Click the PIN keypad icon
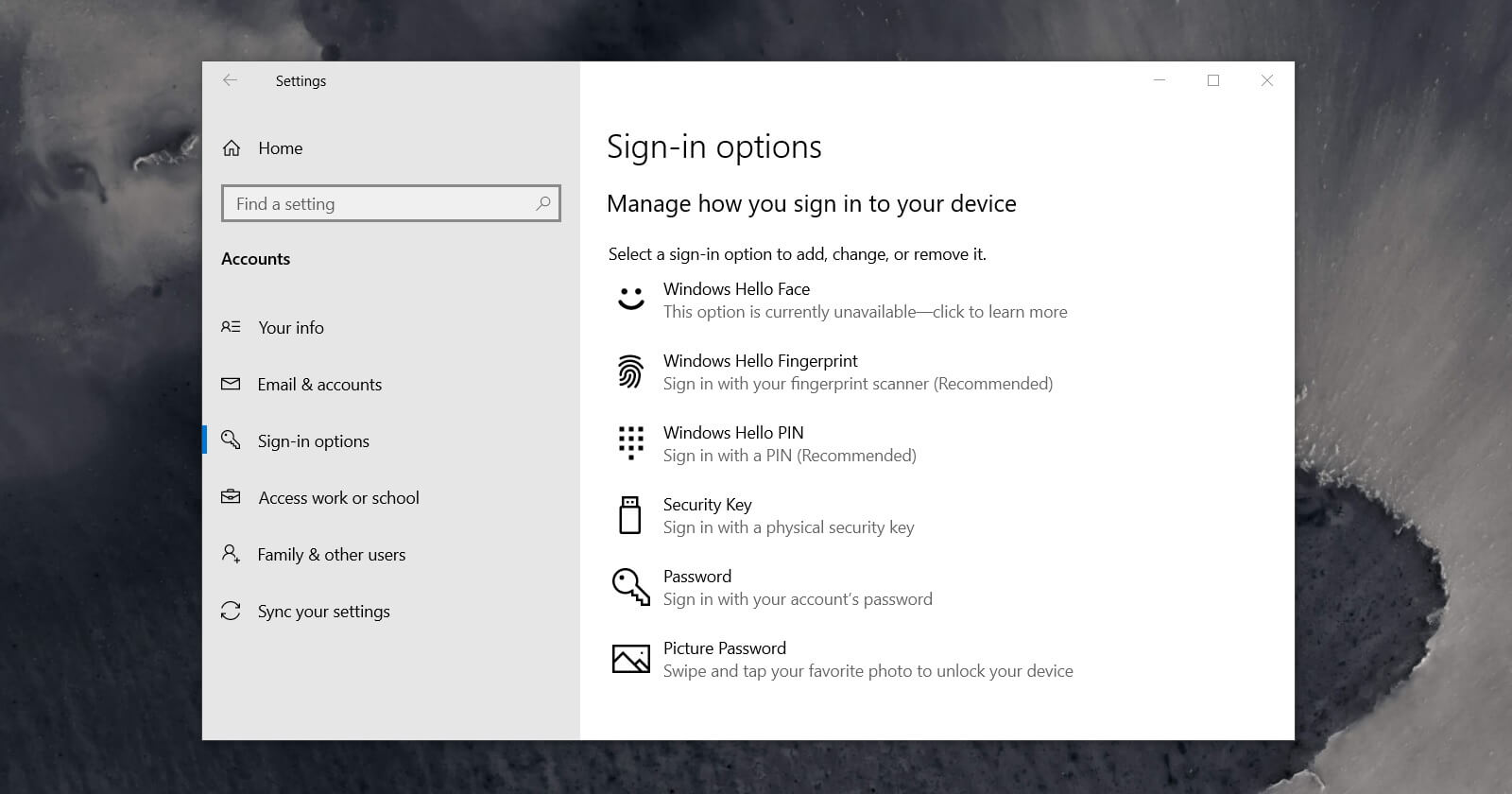Viewport: 1512px width, 794px height. 630,443
